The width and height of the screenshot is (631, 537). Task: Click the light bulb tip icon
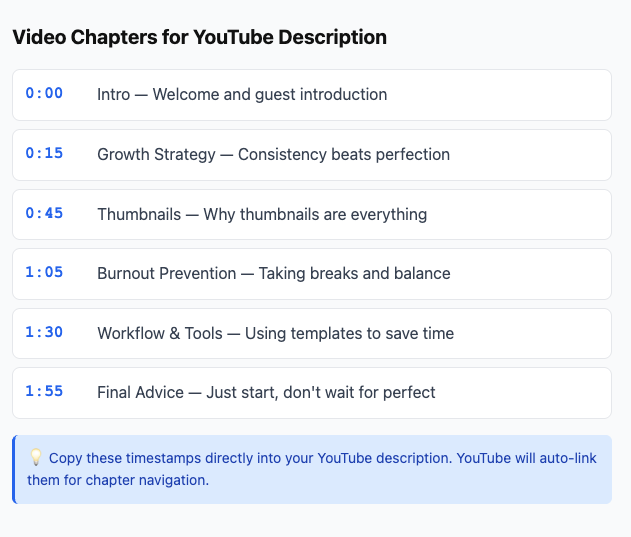[x=36, y=458]
